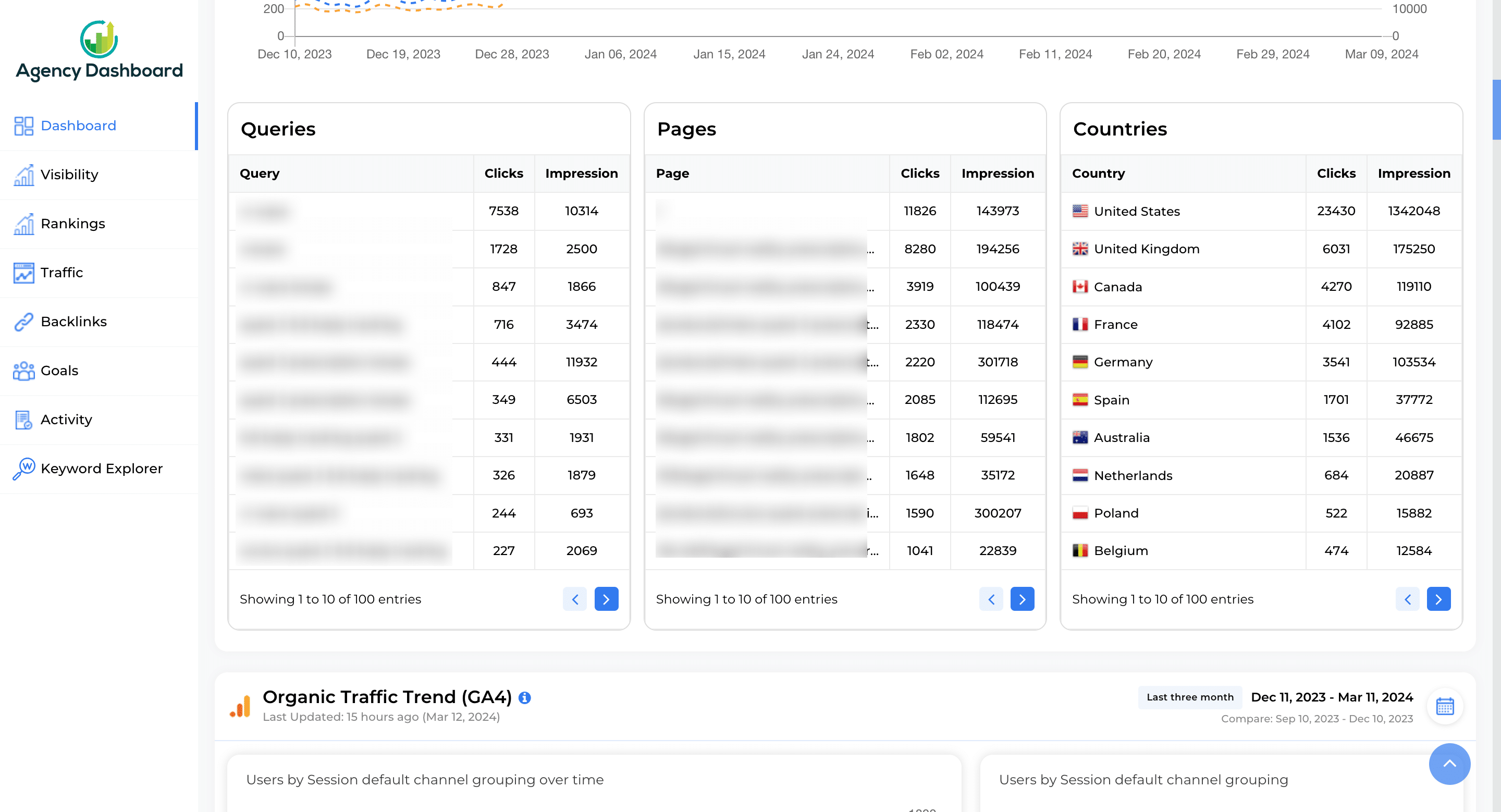Select the Last three month label
The width and height of the screenshot is (1501, 812).
pyautogui.click(x=1190, y=697)
